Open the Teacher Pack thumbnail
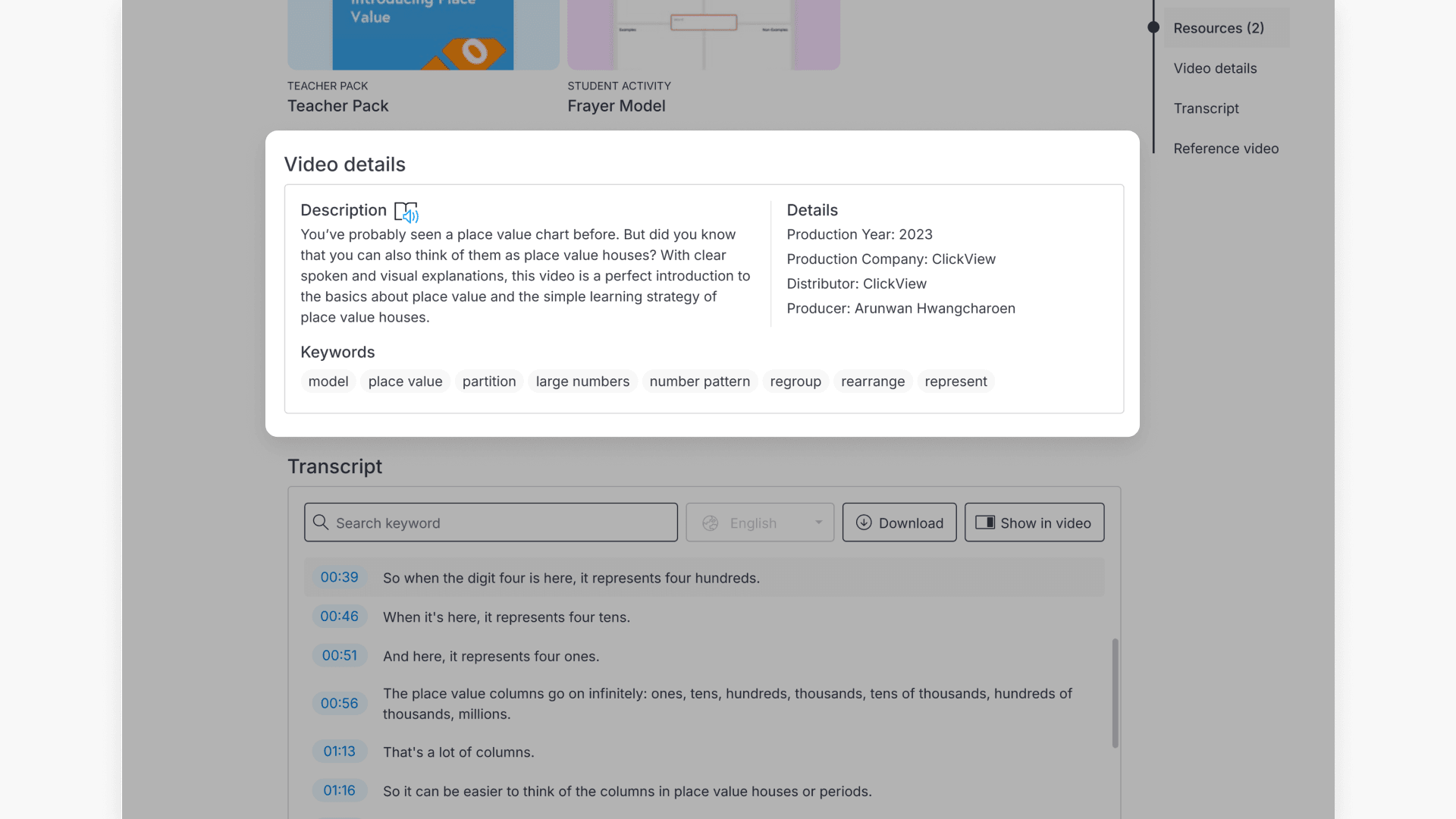 click(x=423, y=35)
